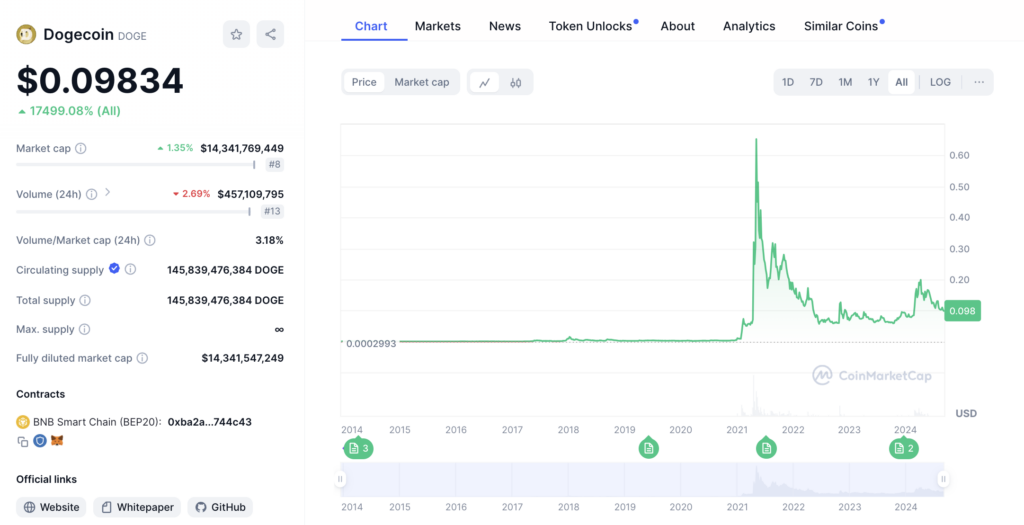Open the About tab
Screen dimensions: 1024x525
point(677,26)
